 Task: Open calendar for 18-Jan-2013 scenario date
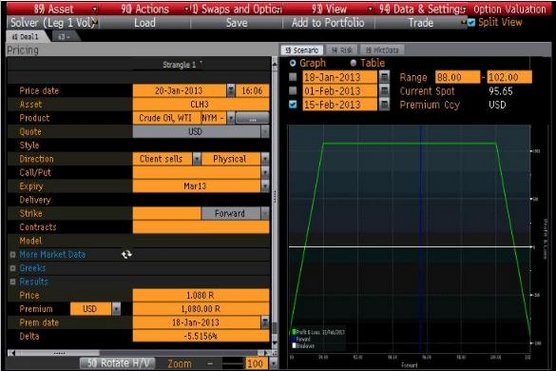(384, 77)
